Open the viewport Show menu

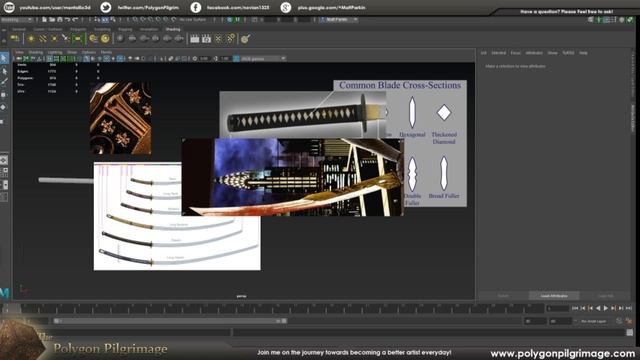72,52
